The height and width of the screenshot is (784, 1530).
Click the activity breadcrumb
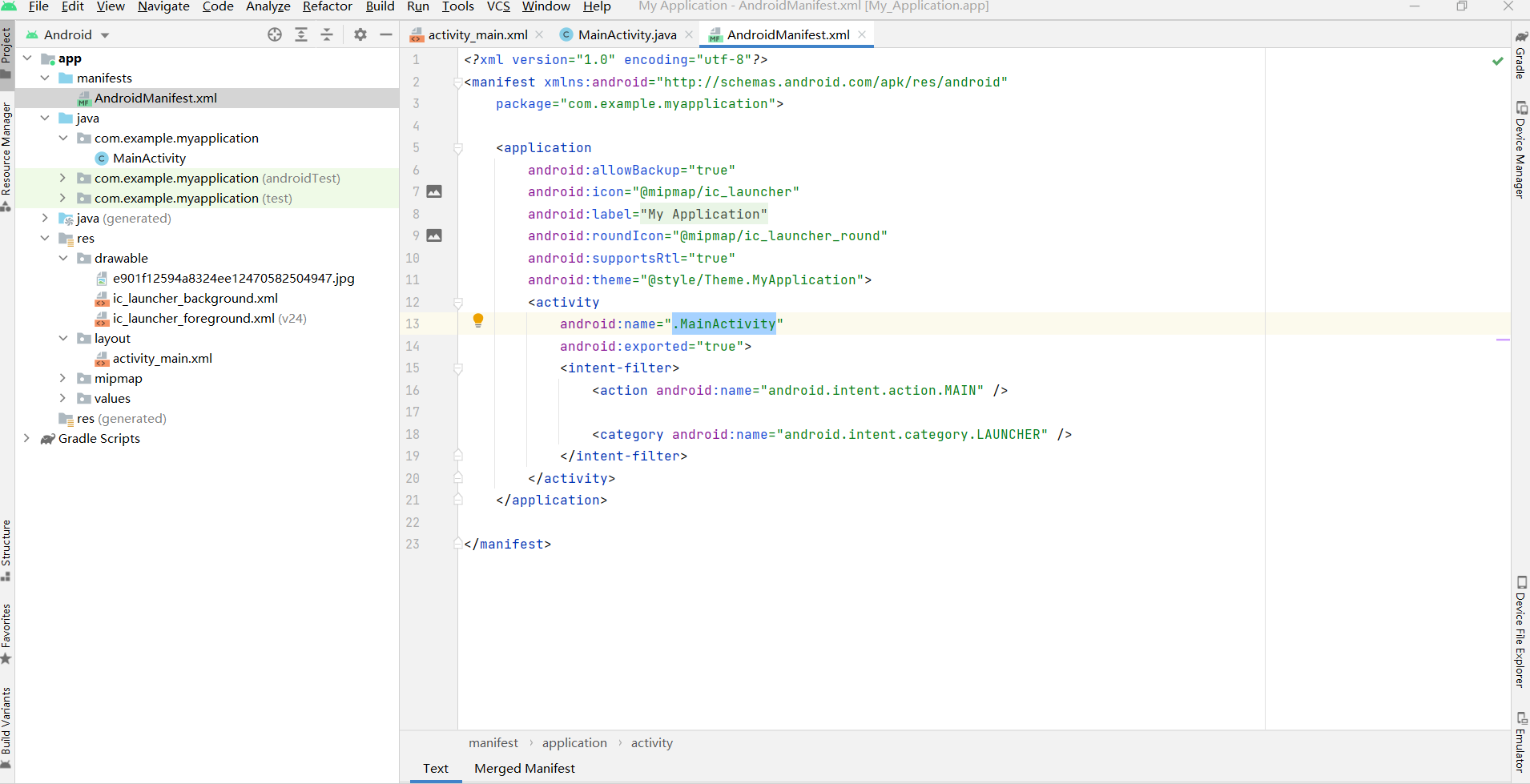pyautogui.click(x=652, y=743)
